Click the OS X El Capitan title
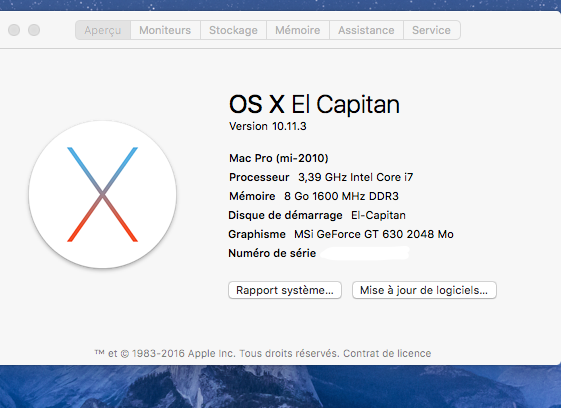 [314, 105]
